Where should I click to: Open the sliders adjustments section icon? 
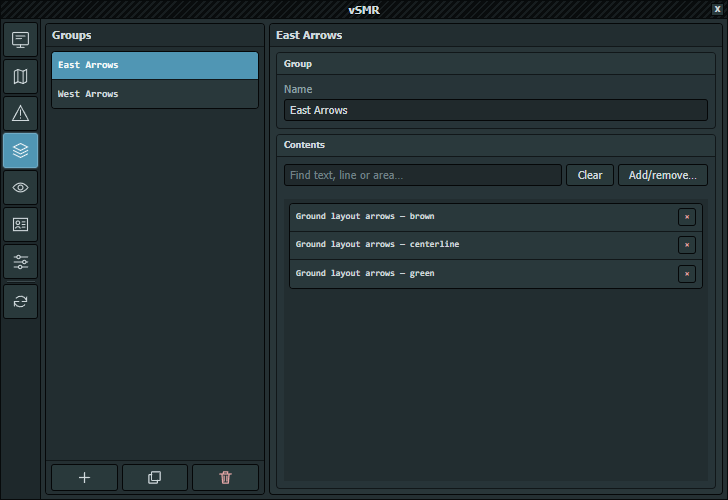pos(20,262)
